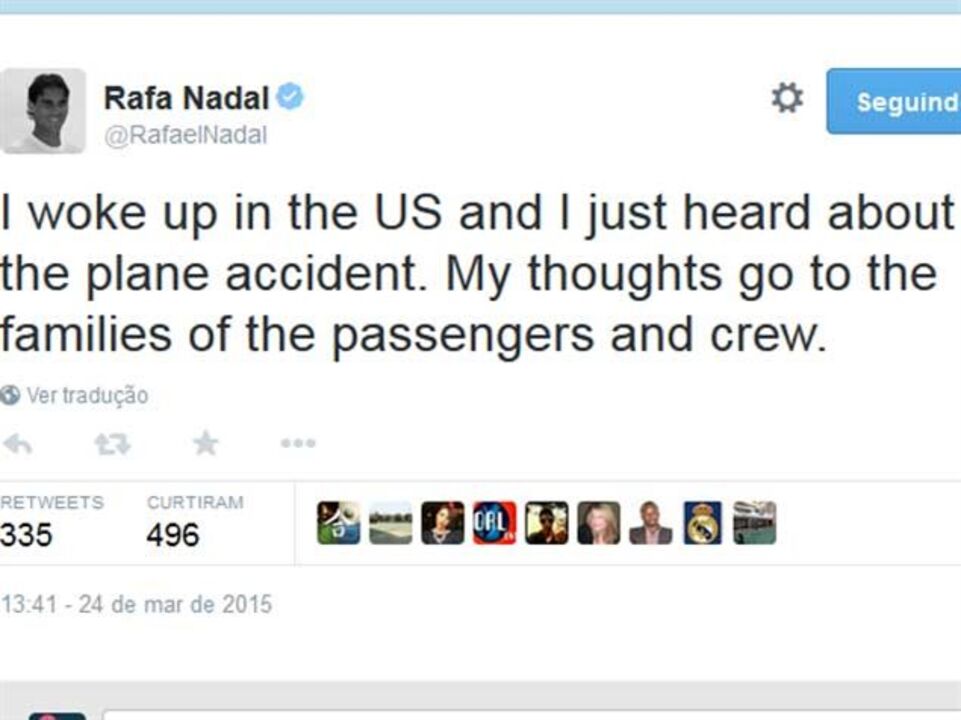Click the Ver tradução translation link
The height and width of the screenshot is (720, 961).
87,395
